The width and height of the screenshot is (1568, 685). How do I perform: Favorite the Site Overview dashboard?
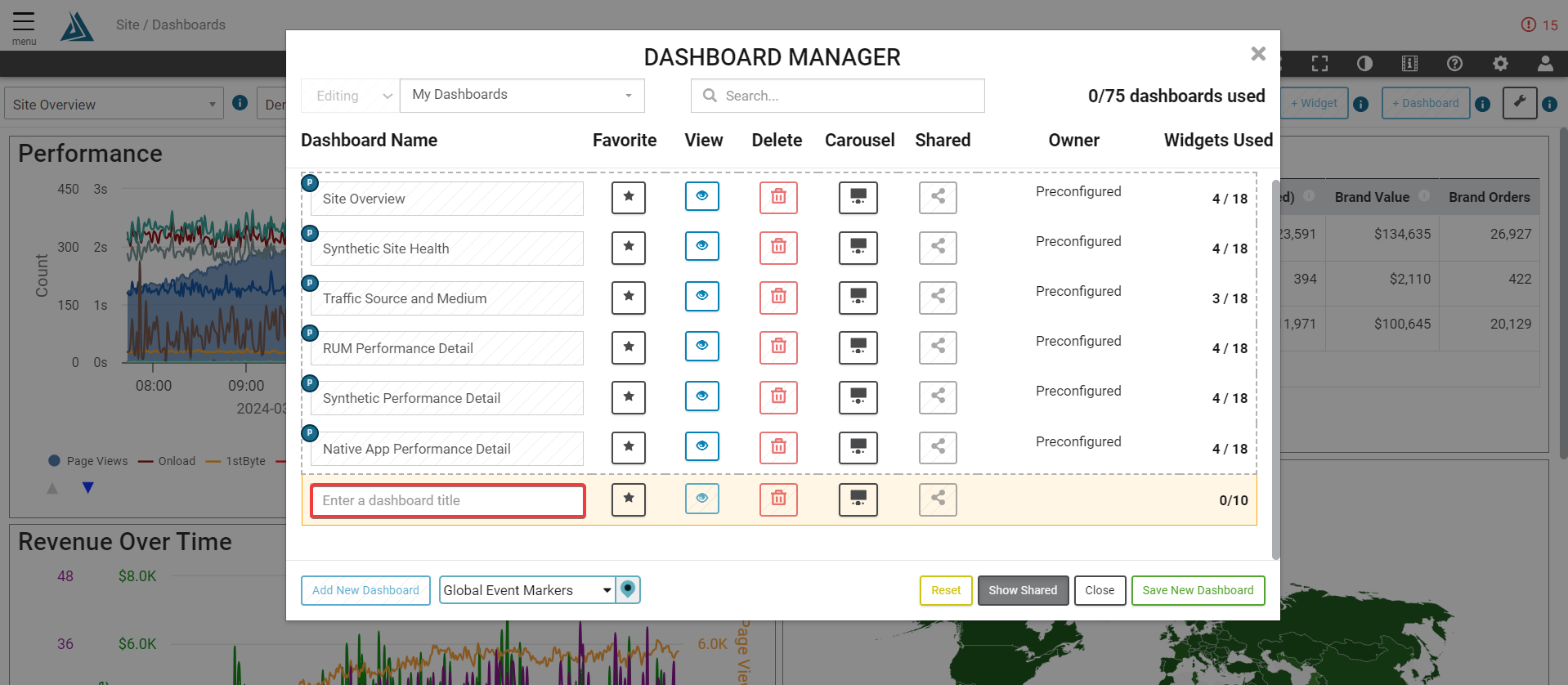(629, 197)
